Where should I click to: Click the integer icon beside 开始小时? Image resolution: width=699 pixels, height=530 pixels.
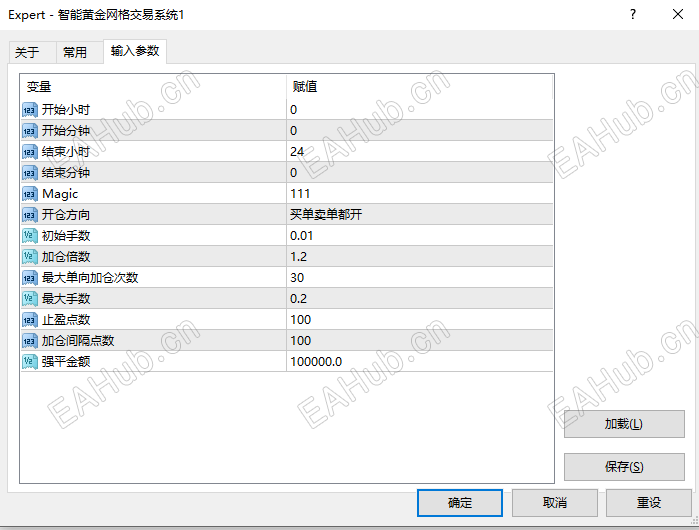pos(30,110)
